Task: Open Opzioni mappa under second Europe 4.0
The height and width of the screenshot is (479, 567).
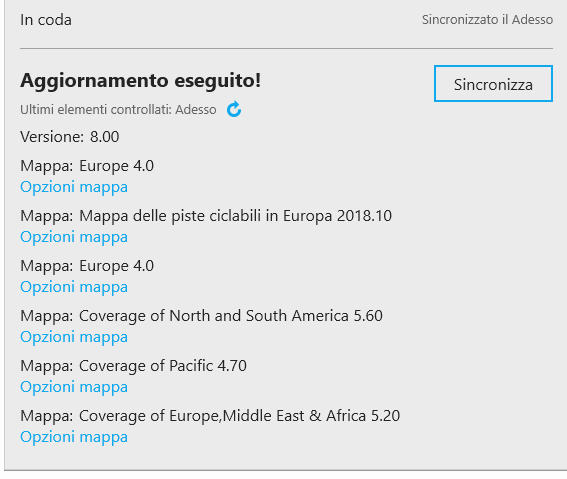Action: (74, 287)
